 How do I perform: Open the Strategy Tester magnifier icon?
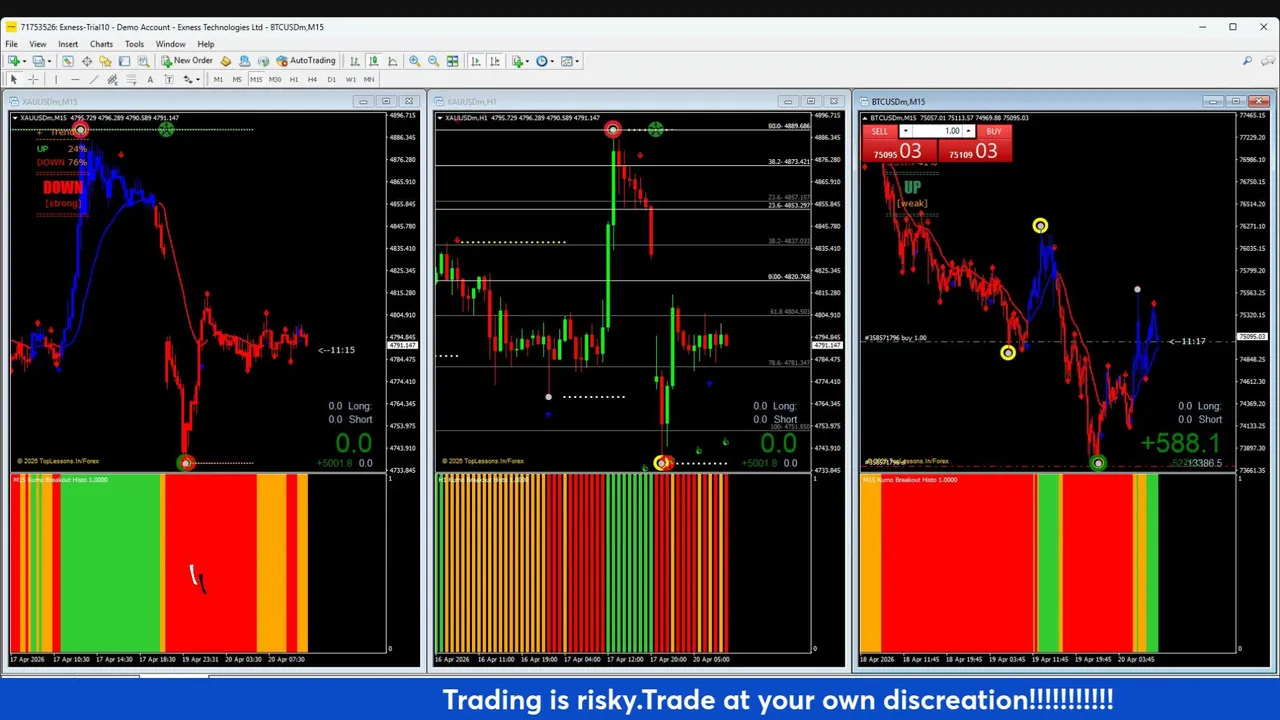point(143,61)
